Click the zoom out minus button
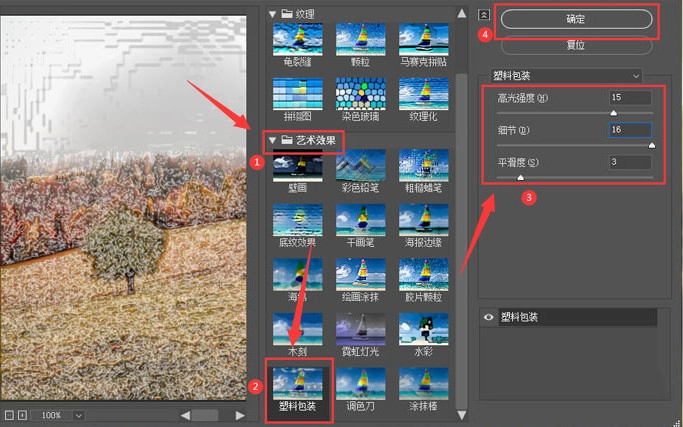This screenshot has width=683, height=427. [8, 415]
